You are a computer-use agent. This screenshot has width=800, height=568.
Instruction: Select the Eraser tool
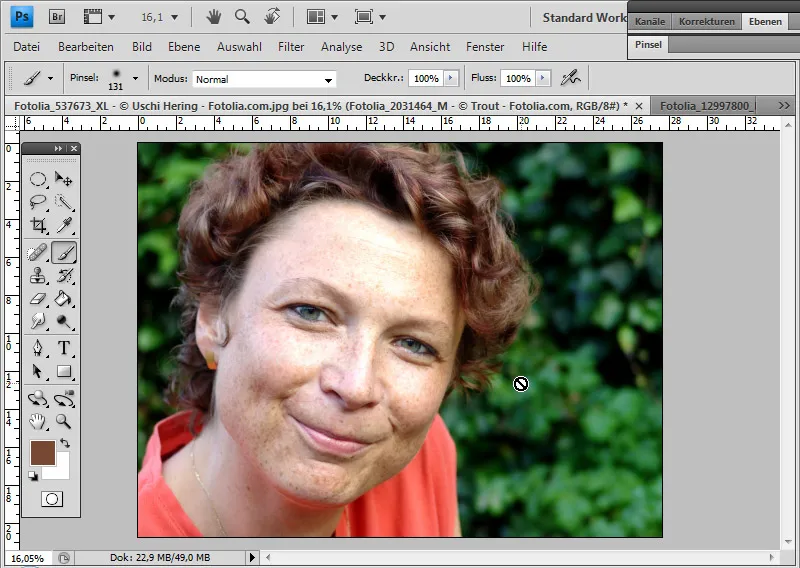(38, 299)
